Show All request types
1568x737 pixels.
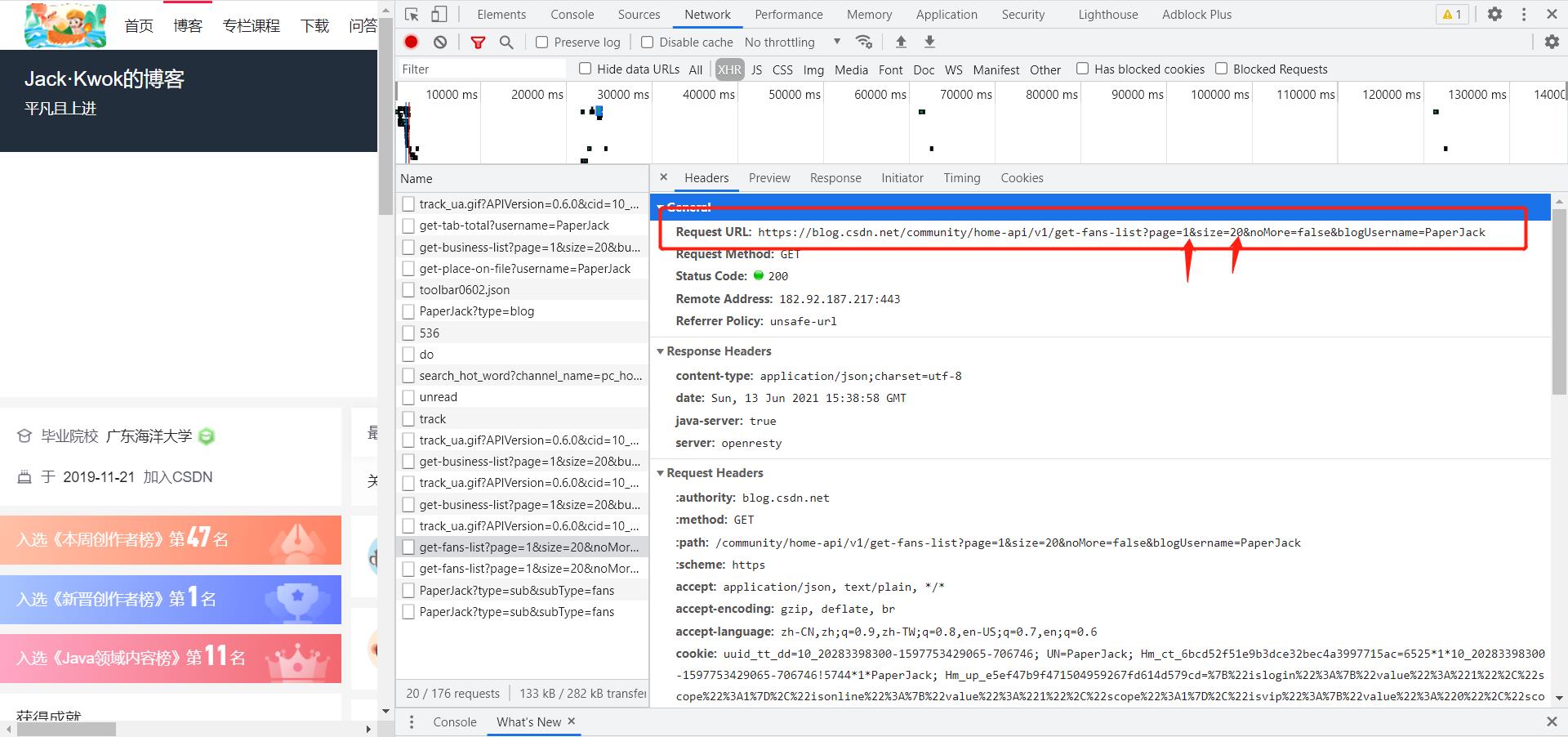tap(696, 69)
